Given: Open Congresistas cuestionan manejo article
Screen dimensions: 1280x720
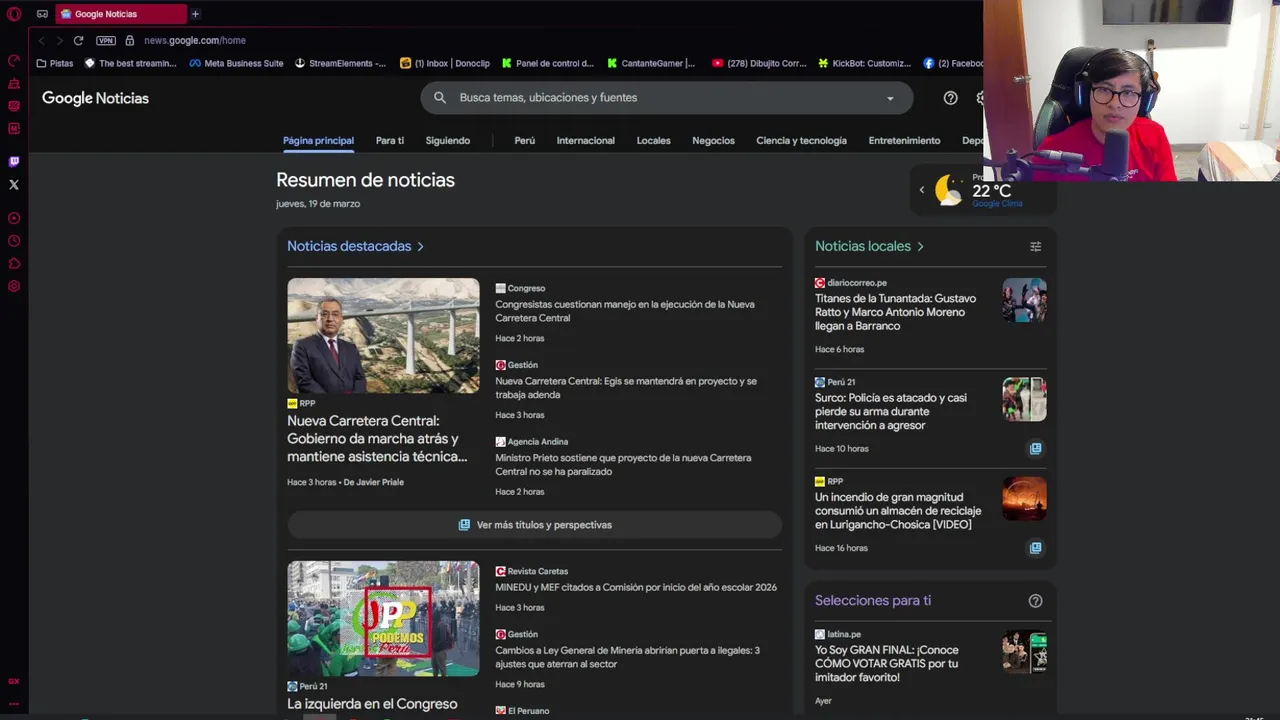Looking at the screenshot, I should [x=625, y=311].
